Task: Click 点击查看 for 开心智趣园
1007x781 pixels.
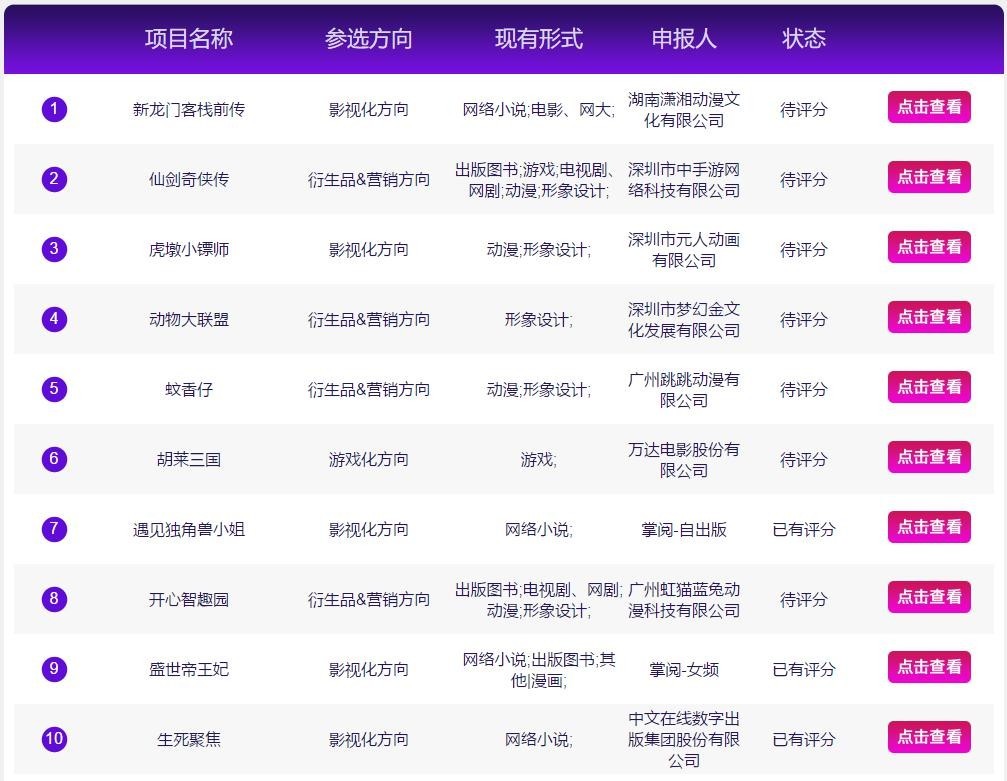Action: coord(929,597)
